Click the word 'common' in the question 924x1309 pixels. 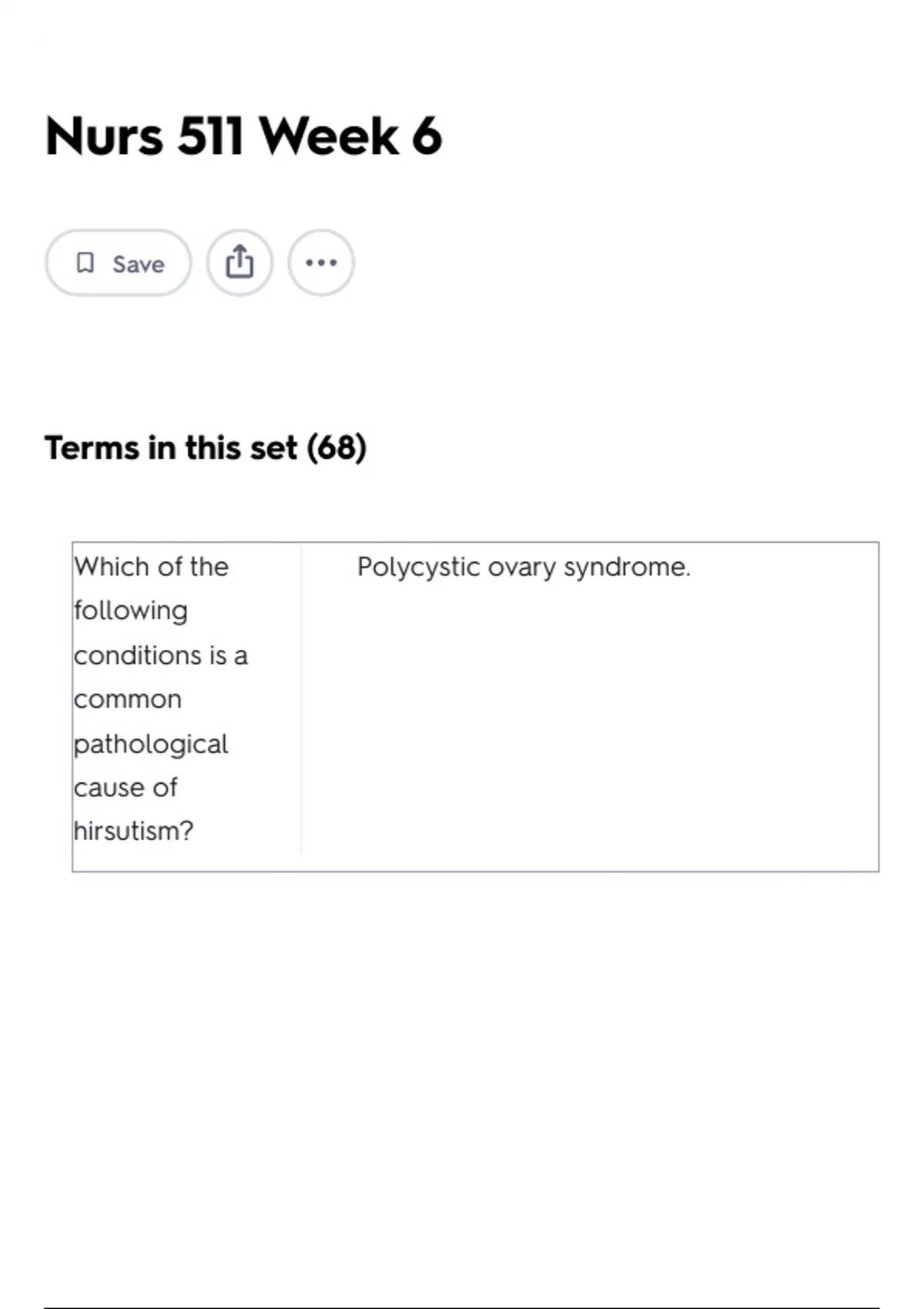(x=128, y=700)
